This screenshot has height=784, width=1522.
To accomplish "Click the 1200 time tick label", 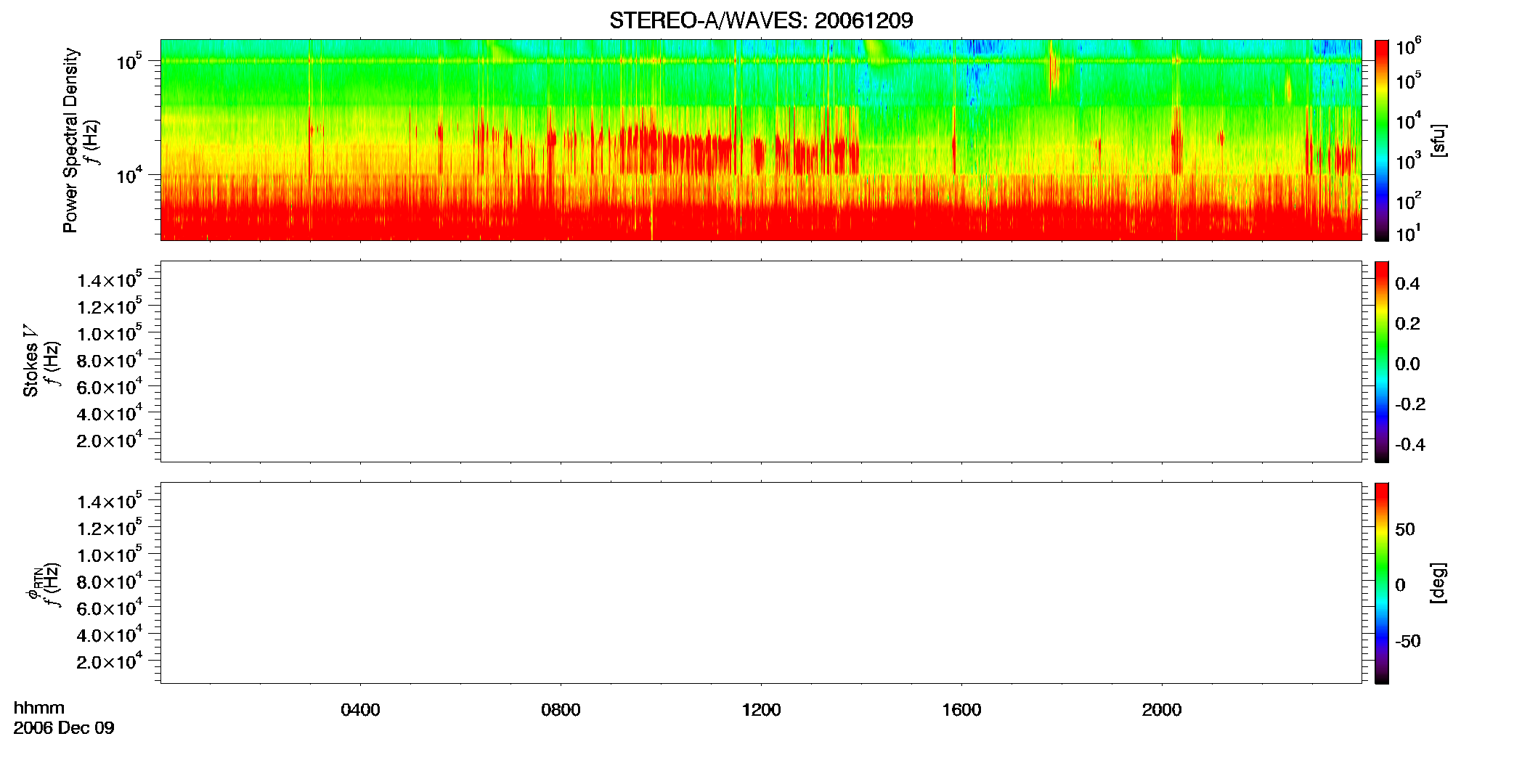I will point(761,710).
